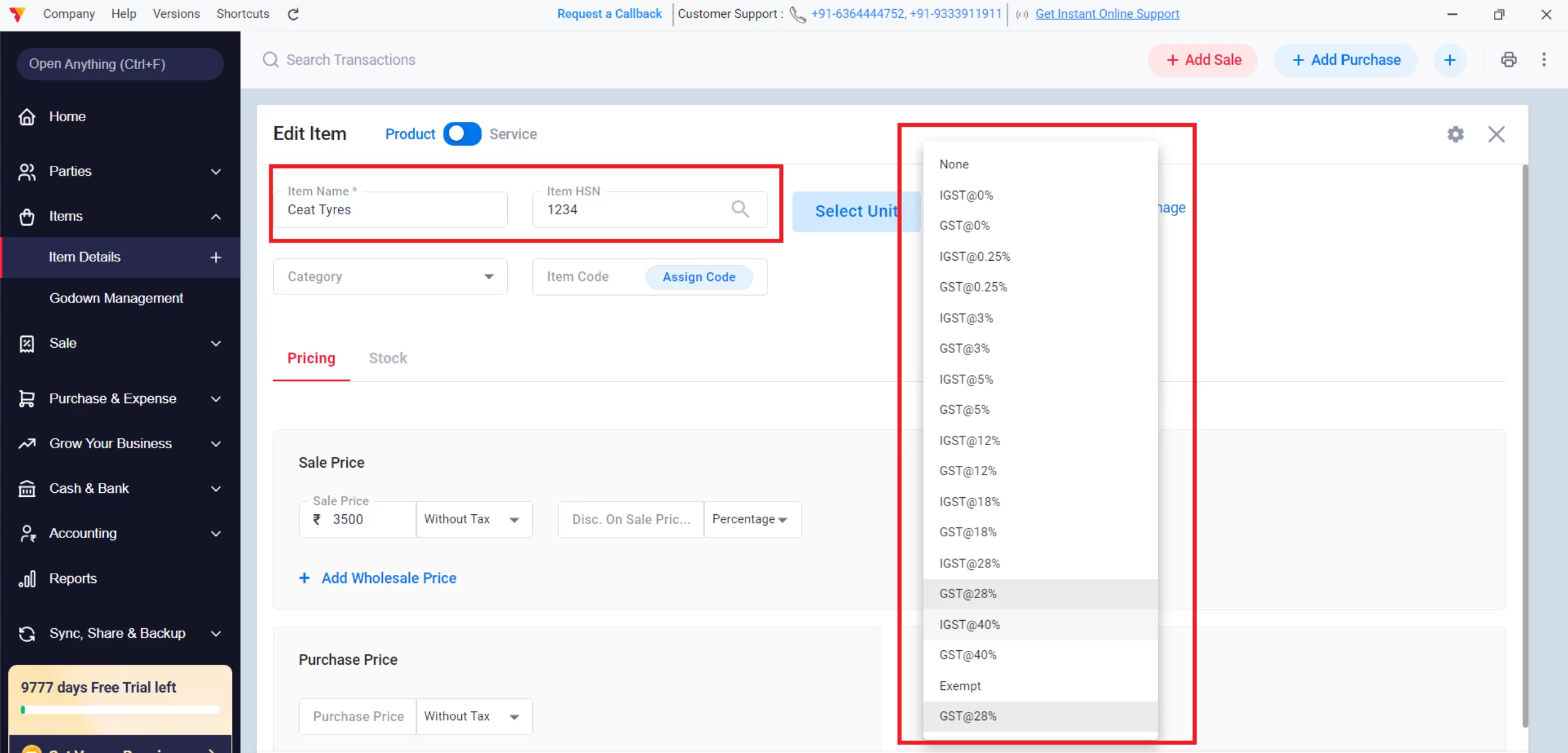This screenshot has height=753, width=1568.
Task: Click the HSN search magnifier icon
Action: pyautogui.click(x=740, y=209)
